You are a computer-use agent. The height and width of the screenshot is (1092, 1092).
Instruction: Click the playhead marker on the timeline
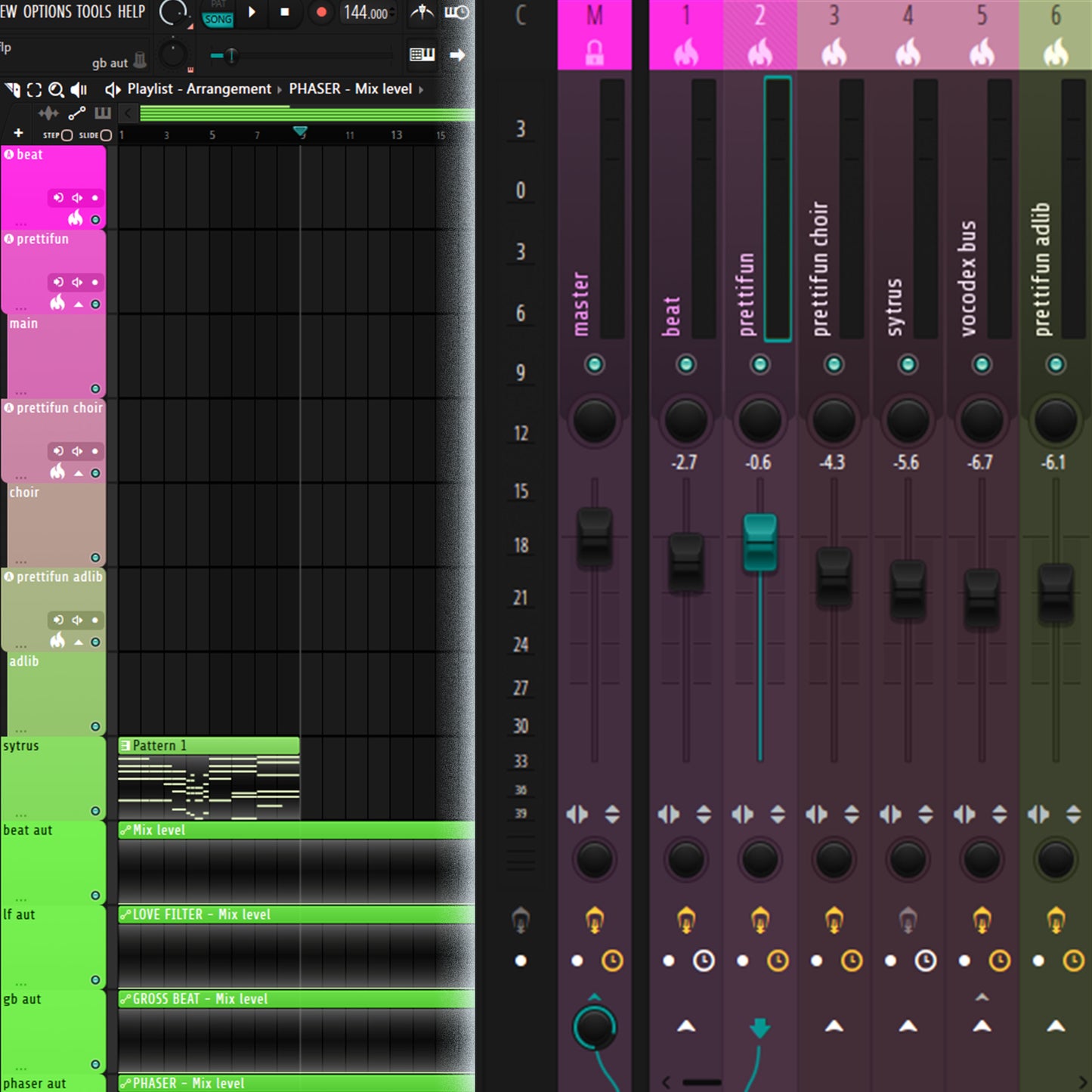(x=300, y=132)
